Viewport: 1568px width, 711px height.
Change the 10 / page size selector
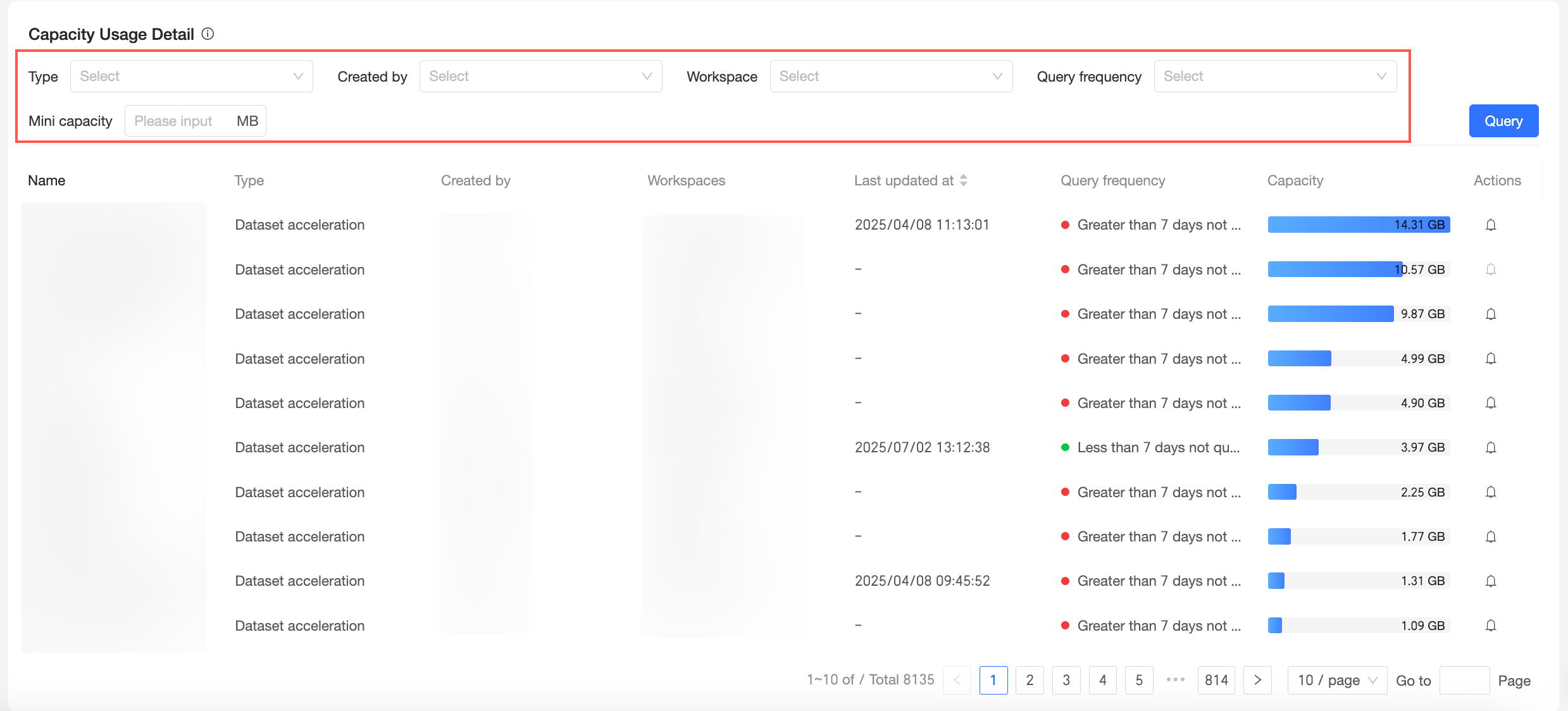1336,681
